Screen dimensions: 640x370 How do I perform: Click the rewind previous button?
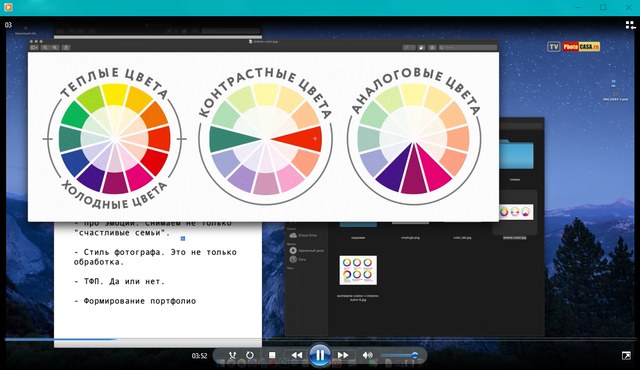(x=296, y=355)
